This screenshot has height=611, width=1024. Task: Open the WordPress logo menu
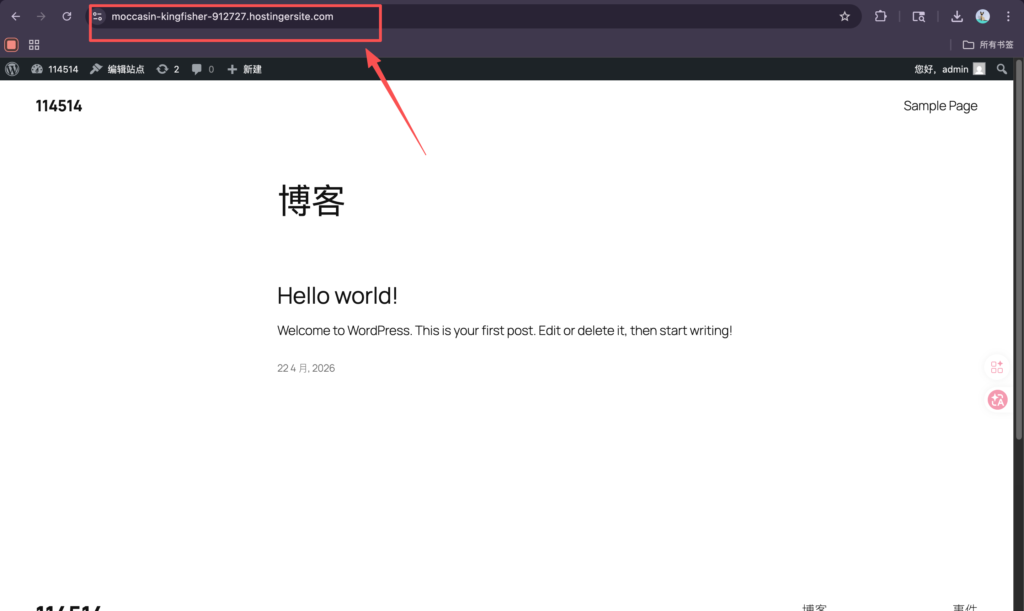click(12, 69)
